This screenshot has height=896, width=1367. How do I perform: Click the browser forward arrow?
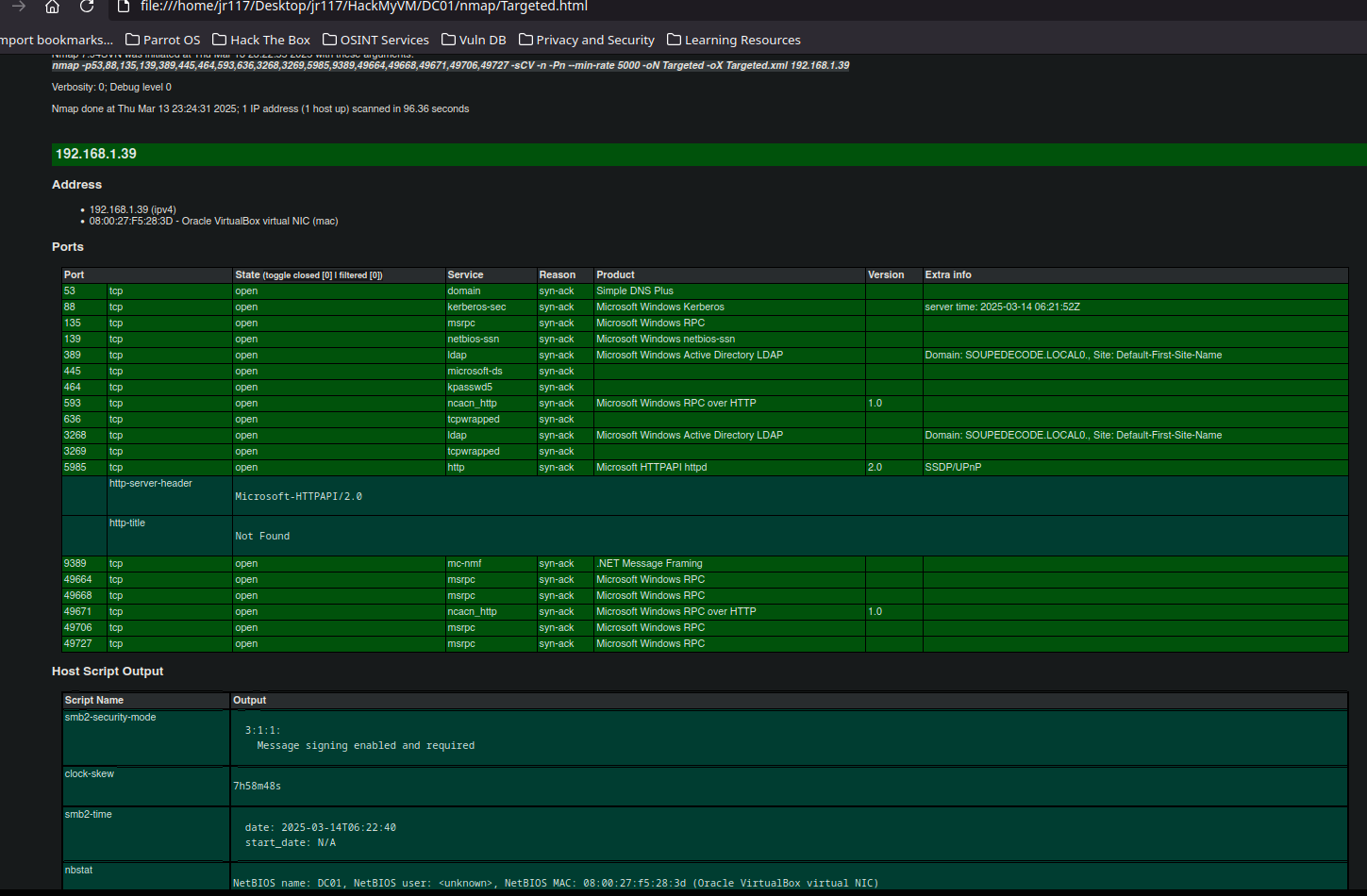pyautogui.click(x=19, y=7)
